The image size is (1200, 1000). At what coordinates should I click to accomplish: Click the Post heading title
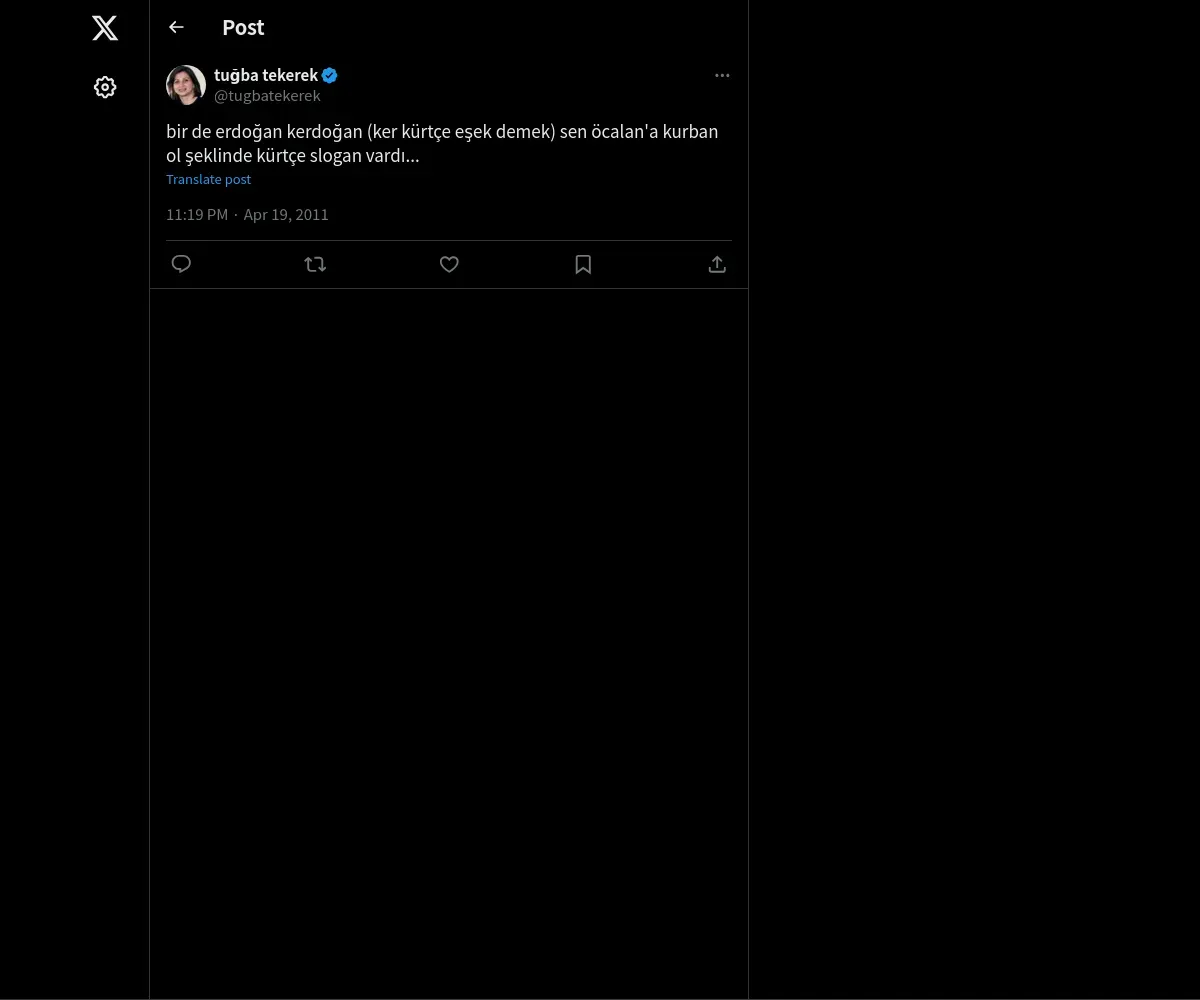(243, 28)
